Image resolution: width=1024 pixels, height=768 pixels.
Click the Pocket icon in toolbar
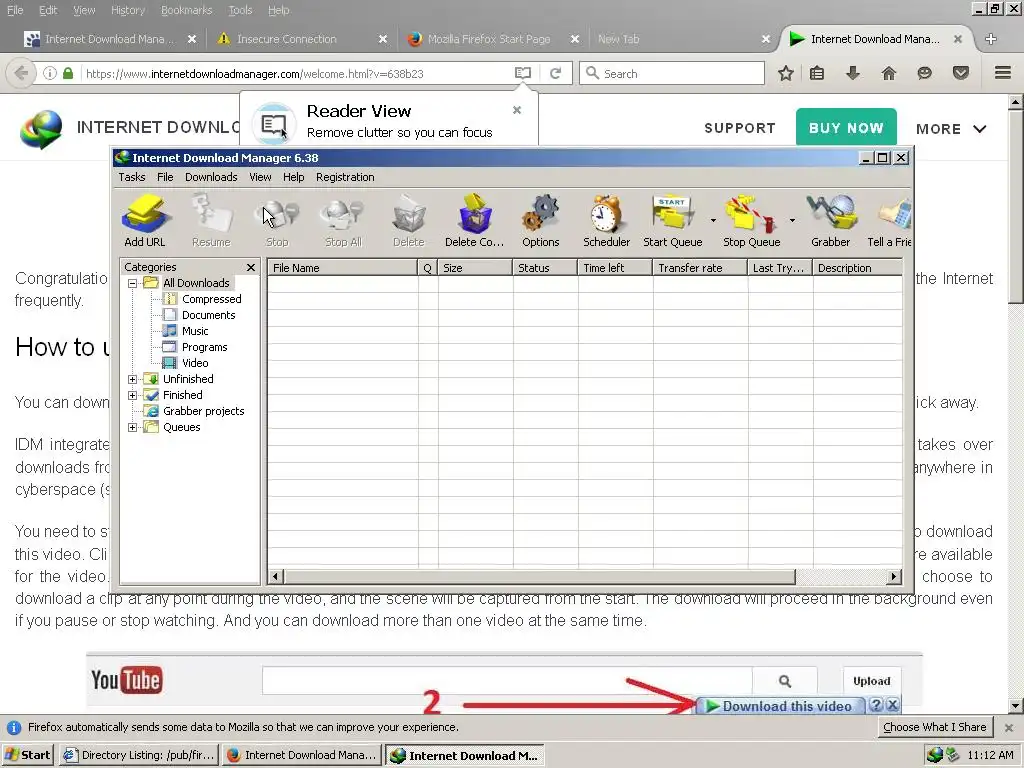960,73
